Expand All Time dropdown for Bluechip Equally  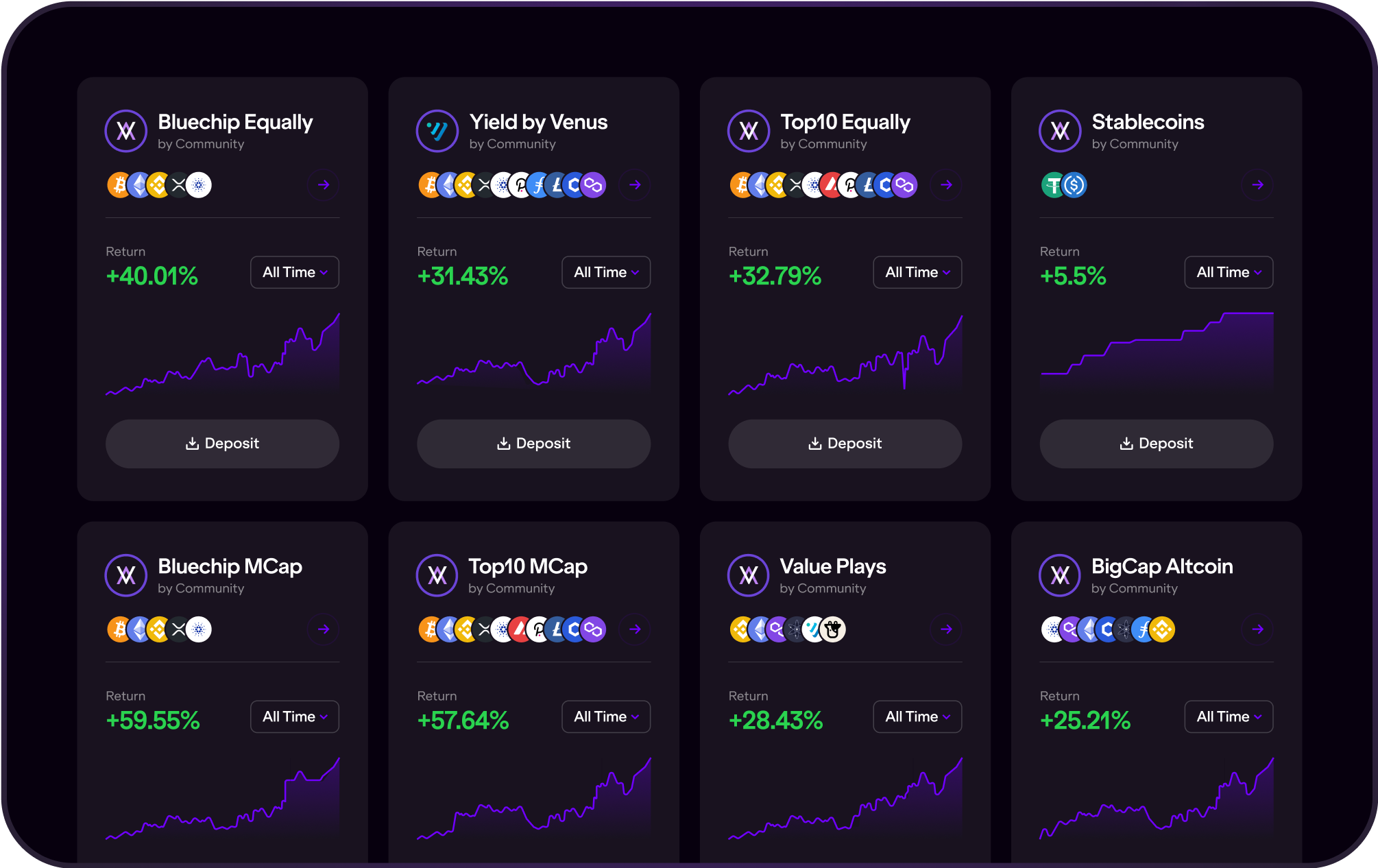(x=295, y=272)
